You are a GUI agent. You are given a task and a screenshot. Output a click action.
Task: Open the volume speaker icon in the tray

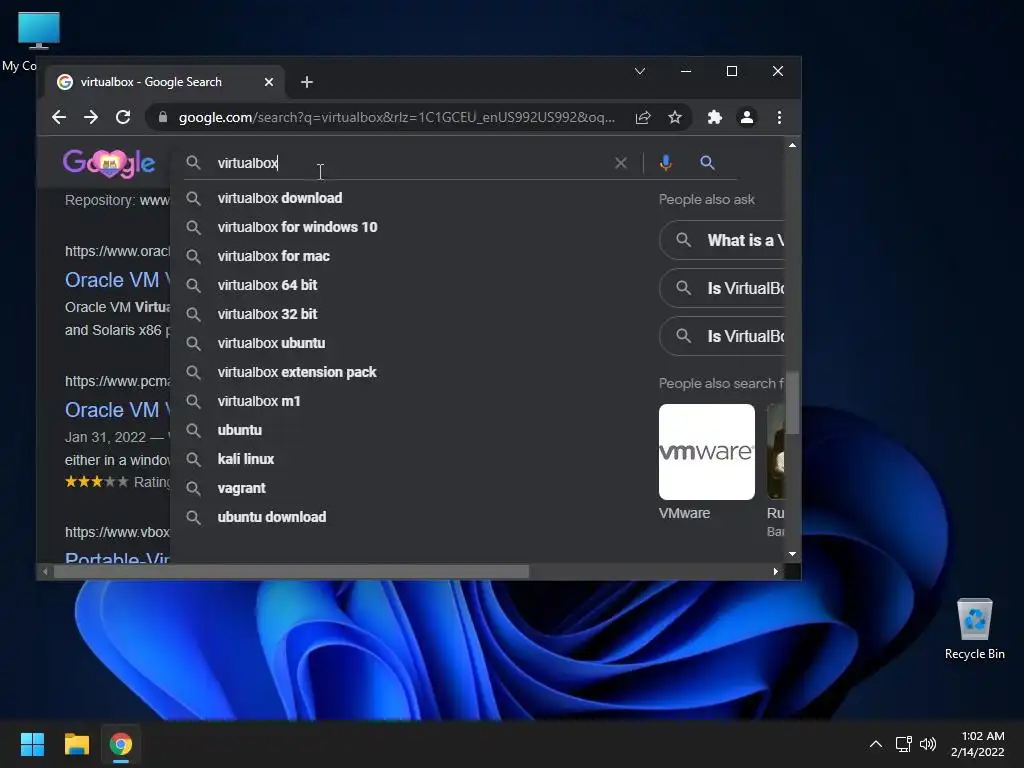[x=927, y=744]
